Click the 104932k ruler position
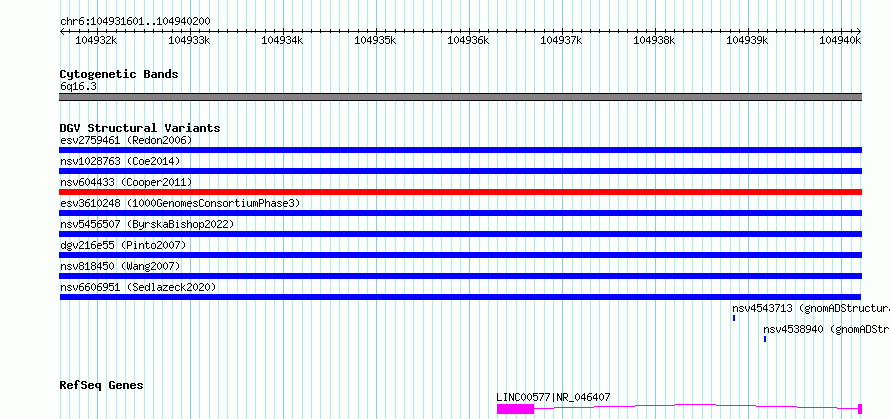890x419 pixels. pos(96,40)
